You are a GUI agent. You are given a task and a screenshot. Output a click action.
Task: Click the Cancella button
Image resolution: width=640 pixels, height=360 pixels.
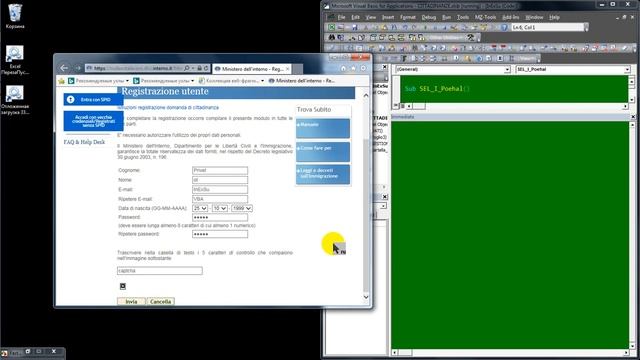[x=160, y=301]
